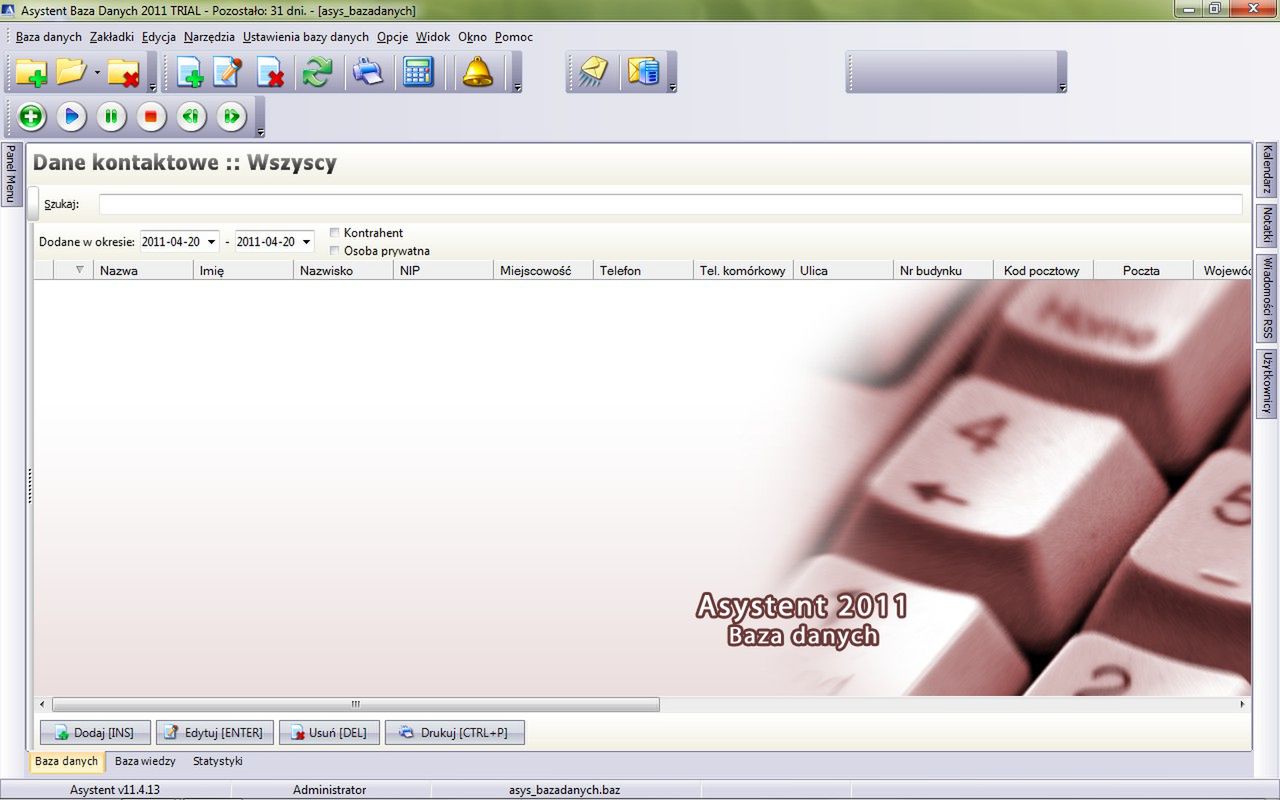
Task: Click the delete record document icon
Action: 270,72
